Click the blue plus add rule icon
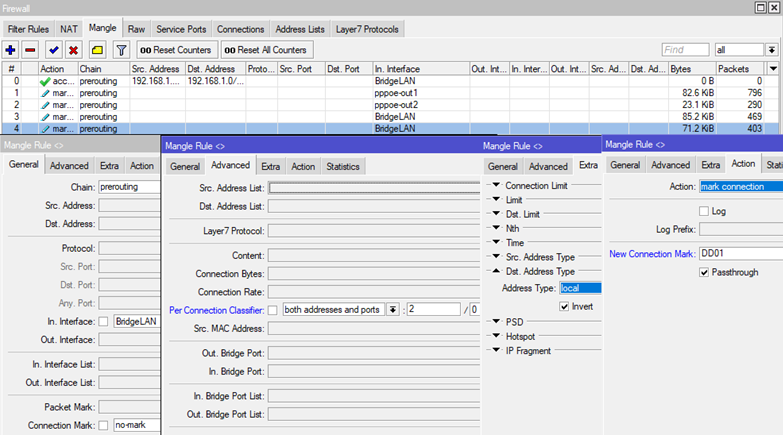The height and width of the screenshot is (435, 783). pos(11,49)
